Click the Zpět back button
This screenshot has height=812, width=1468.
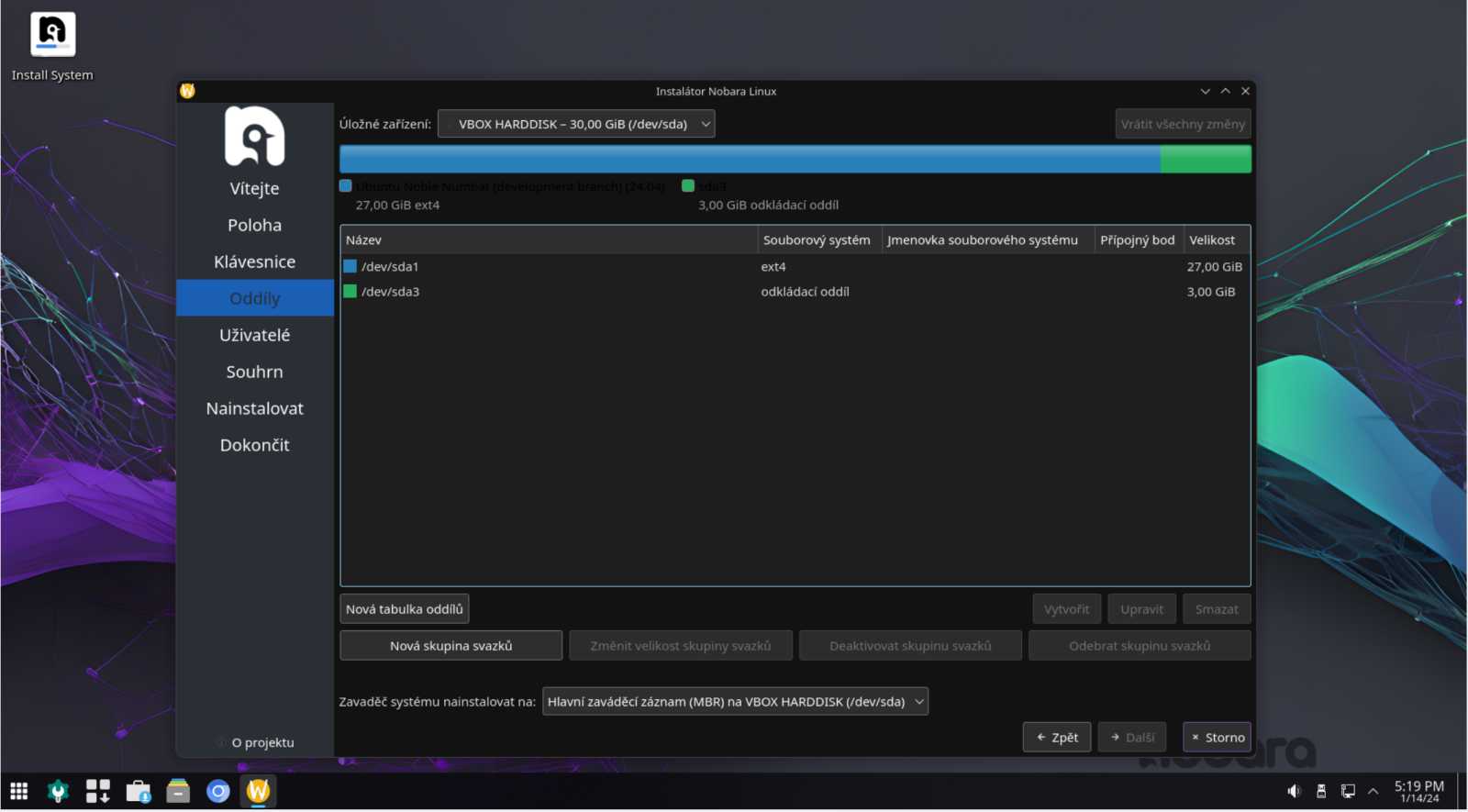pos(1057,738)
